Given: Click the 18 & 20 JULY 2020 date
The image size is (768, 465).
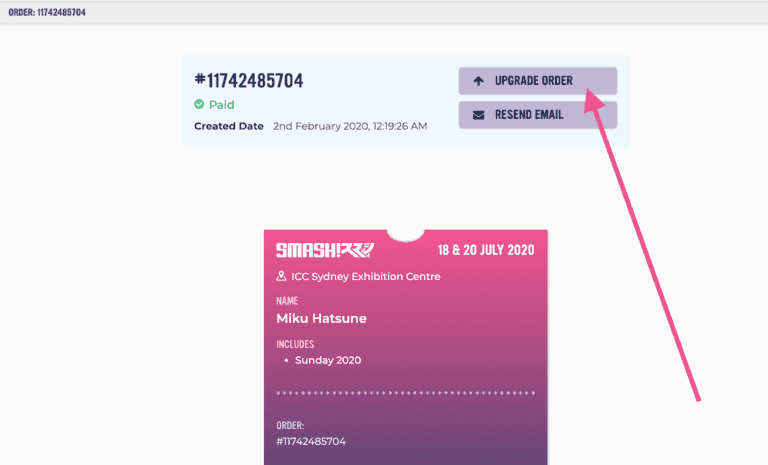Looking at the screenshot, I should [485, 250].
